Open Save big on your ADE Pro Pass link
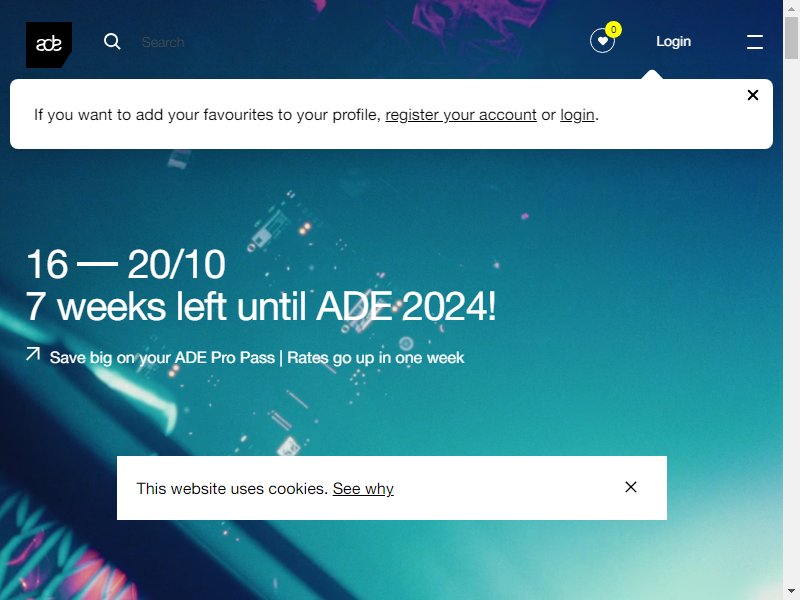 (257, 358)
